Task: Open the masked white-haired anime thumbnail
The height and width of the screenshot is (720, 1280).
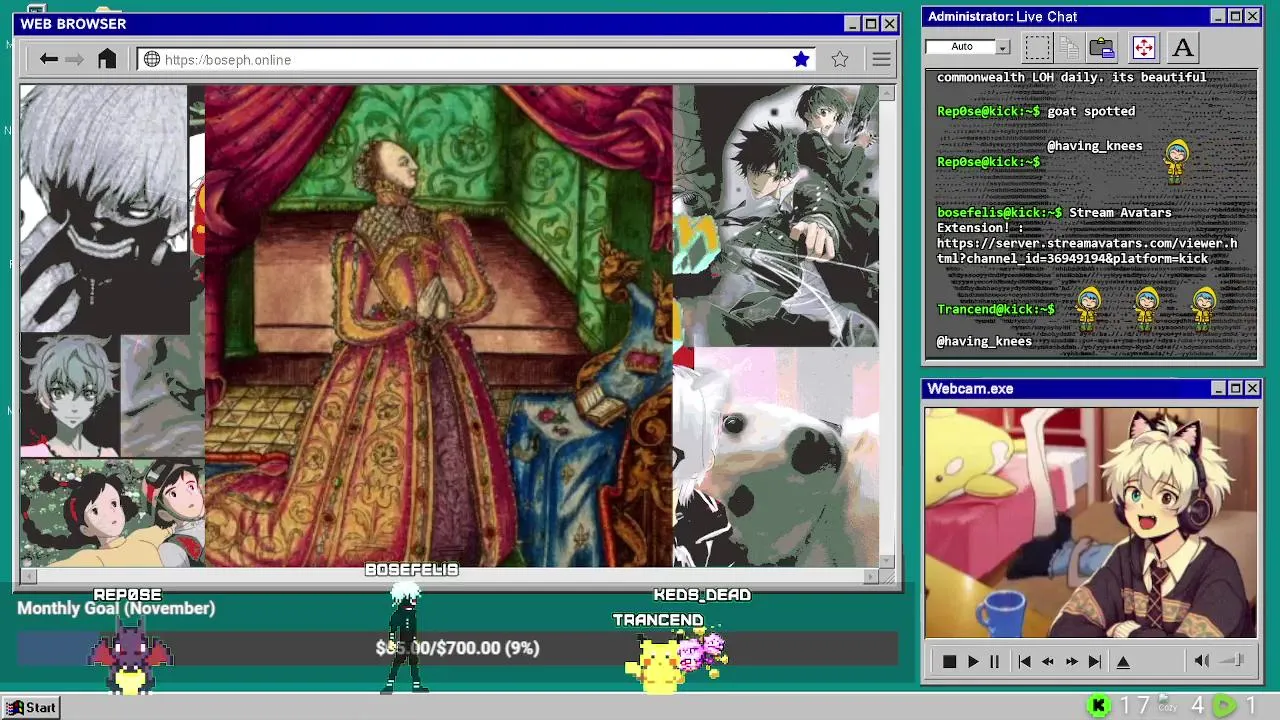Action: tap(104, 208)
